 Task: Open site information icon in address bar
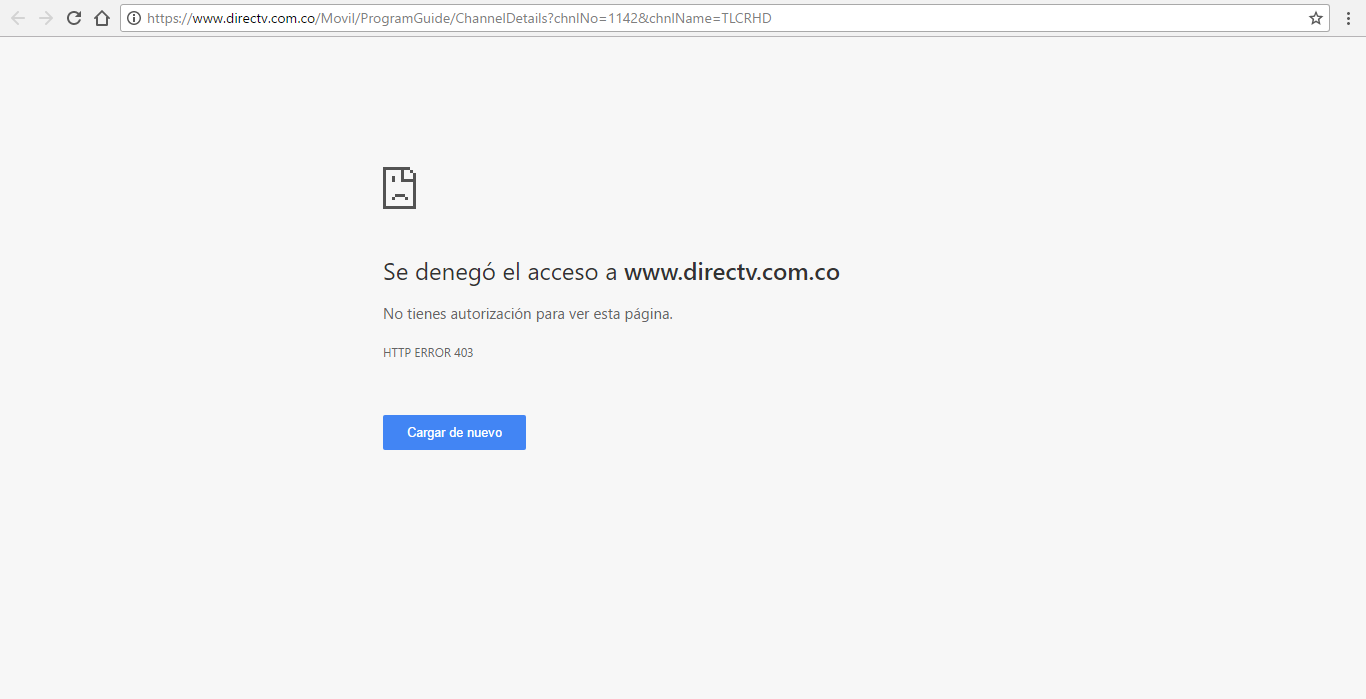pos(134,18)
